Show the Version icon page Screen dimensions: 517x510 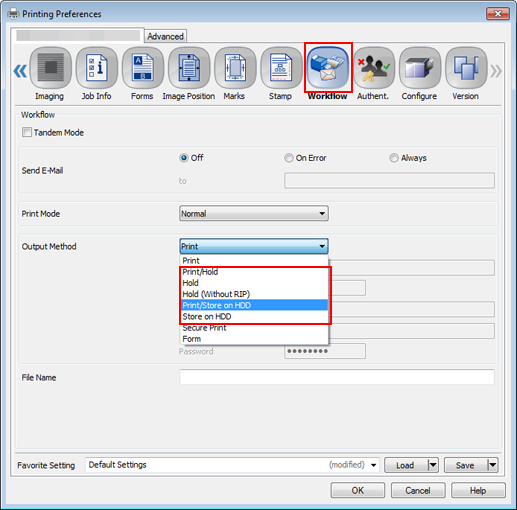click(x=466, y=68)
